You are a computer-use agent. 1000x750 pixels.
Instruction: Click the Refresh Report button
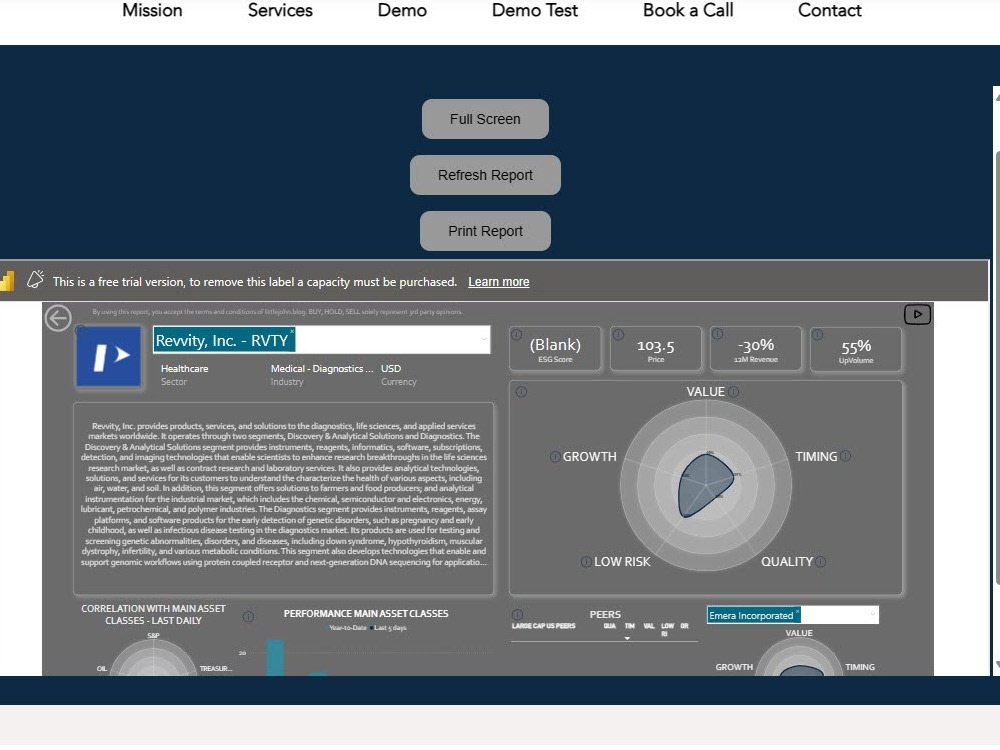click(x=485, y=175)
